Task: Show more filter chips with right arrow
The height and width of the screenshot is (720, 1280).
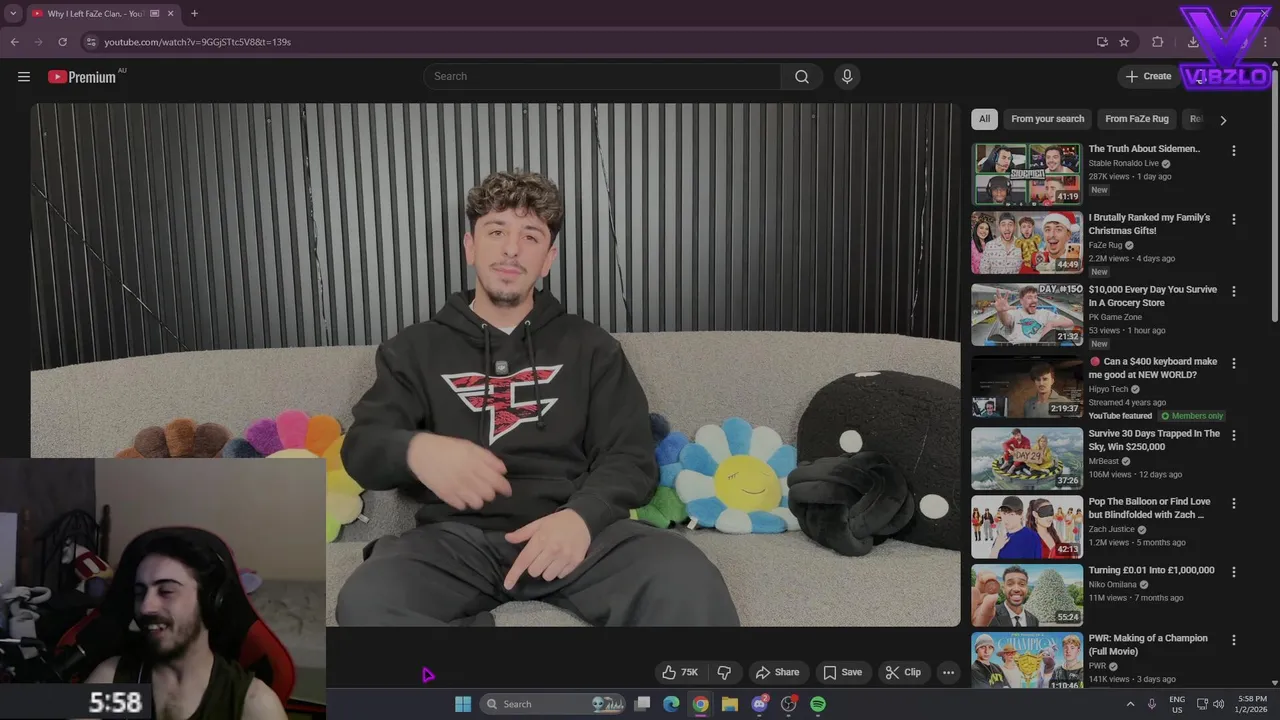Action: click(1222, 120)
